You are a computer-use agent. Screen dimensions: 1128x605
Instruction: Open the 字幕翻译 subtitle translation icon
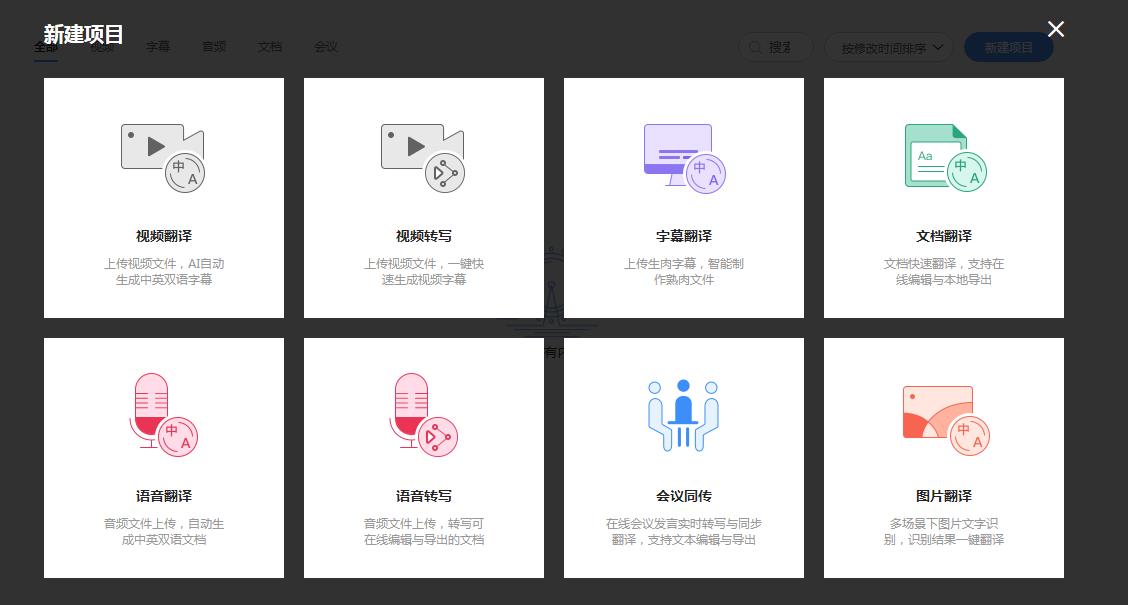(x=683, y=155)
